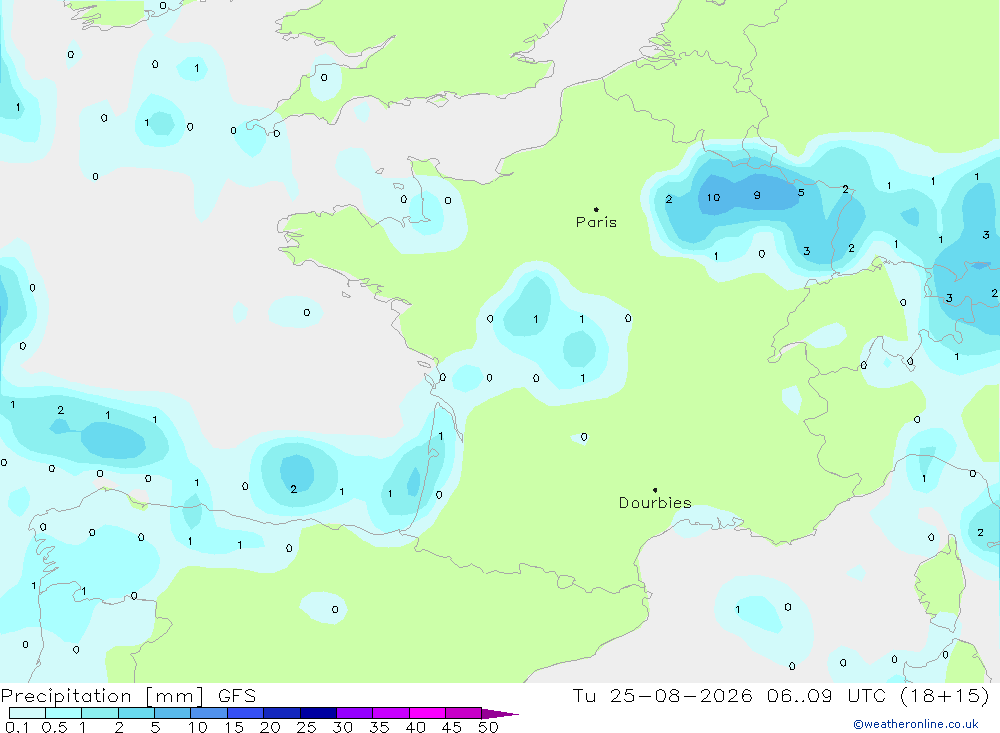Click the '50' legend scale label
Screen dimensions: 1000x733
[488, 727]
